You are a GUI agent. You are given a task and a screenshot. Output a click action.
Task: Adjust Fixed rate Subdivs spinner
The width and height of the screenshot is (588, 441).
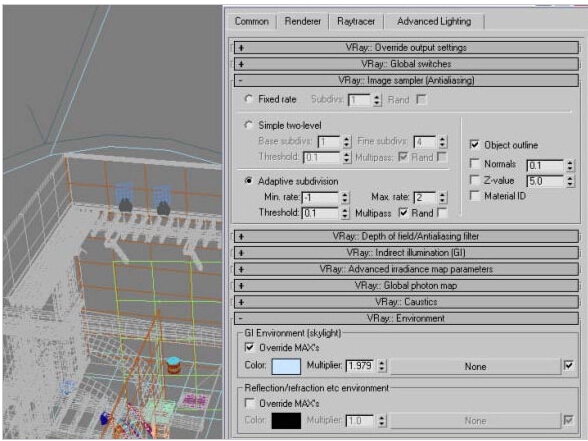pyautogui.click(x=377, y=100)
